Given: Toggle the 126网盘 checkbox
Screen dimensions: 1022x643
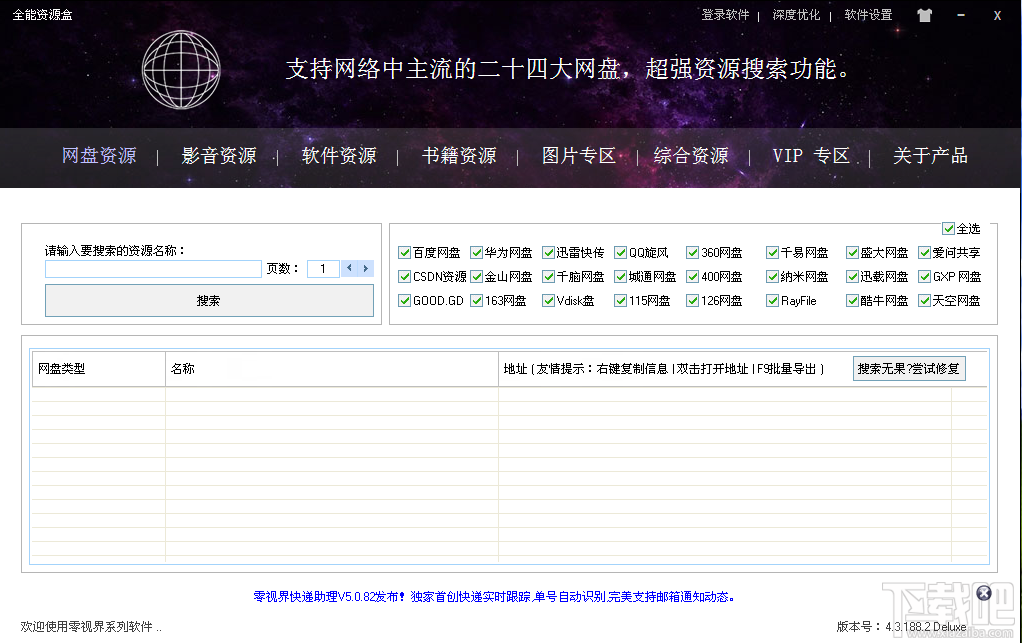Looking at the screenshot, I should (x=692, y=301).
